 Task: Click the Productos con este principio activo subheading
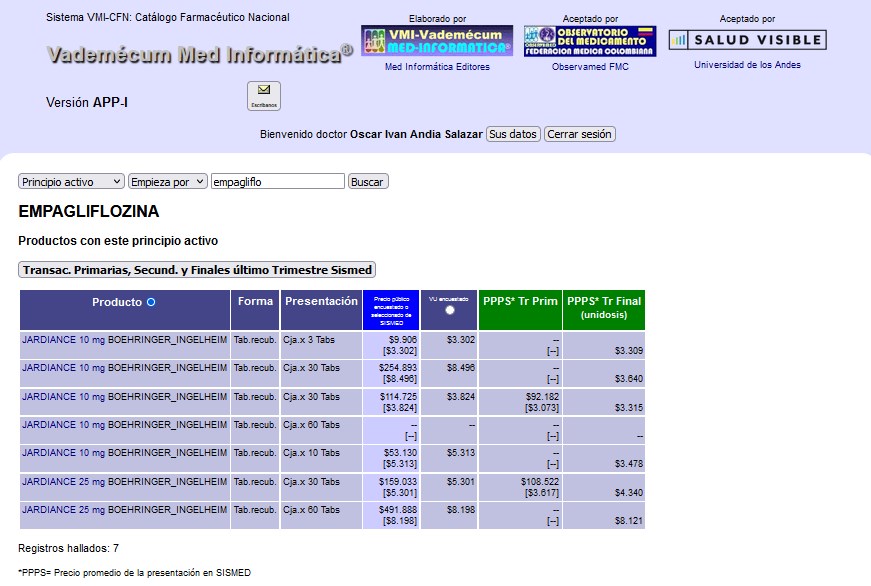click(x=118, y=241)
